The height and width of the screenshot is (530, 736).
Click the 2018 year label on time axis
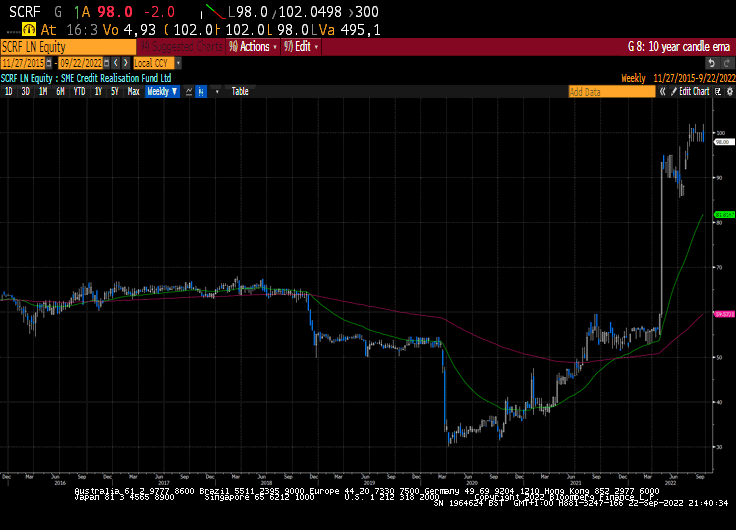coord(266,483)
